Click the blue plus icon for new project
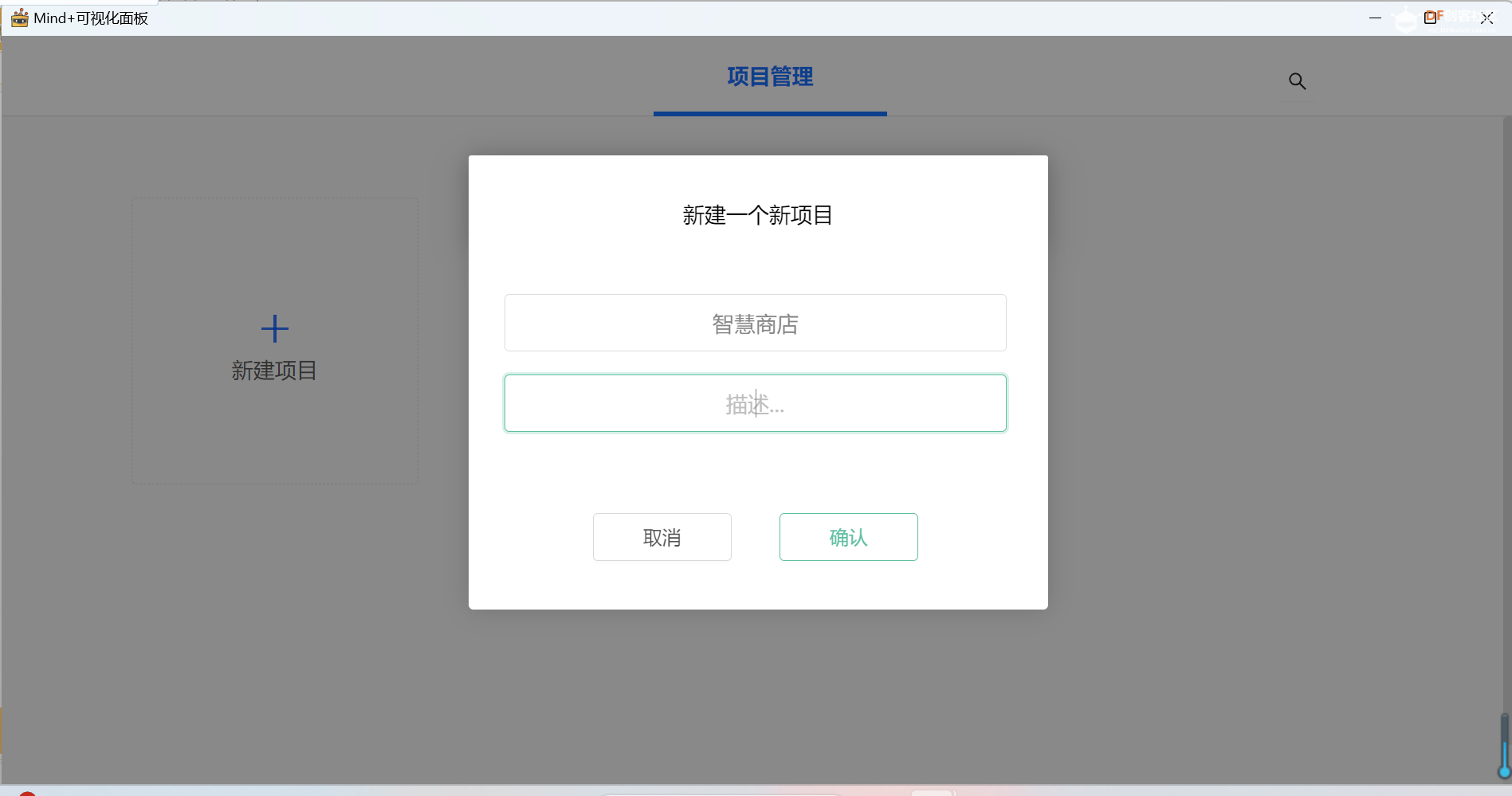This screenshot has width=1512, height=796. [x=275, y=328]
